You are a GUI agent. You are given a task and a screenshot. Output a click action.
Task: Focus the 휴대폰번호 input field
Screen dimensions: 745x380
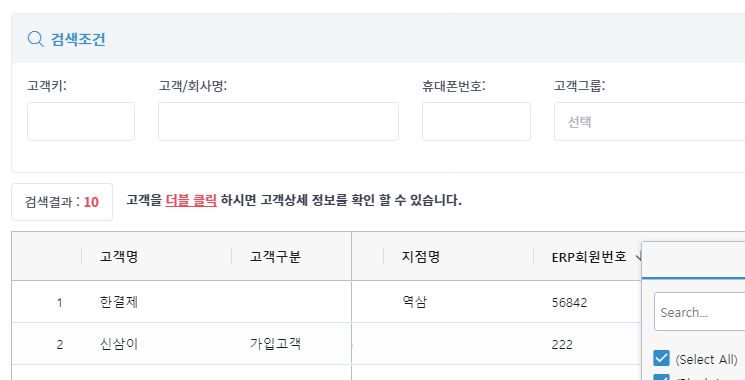(x=476, y=122)
